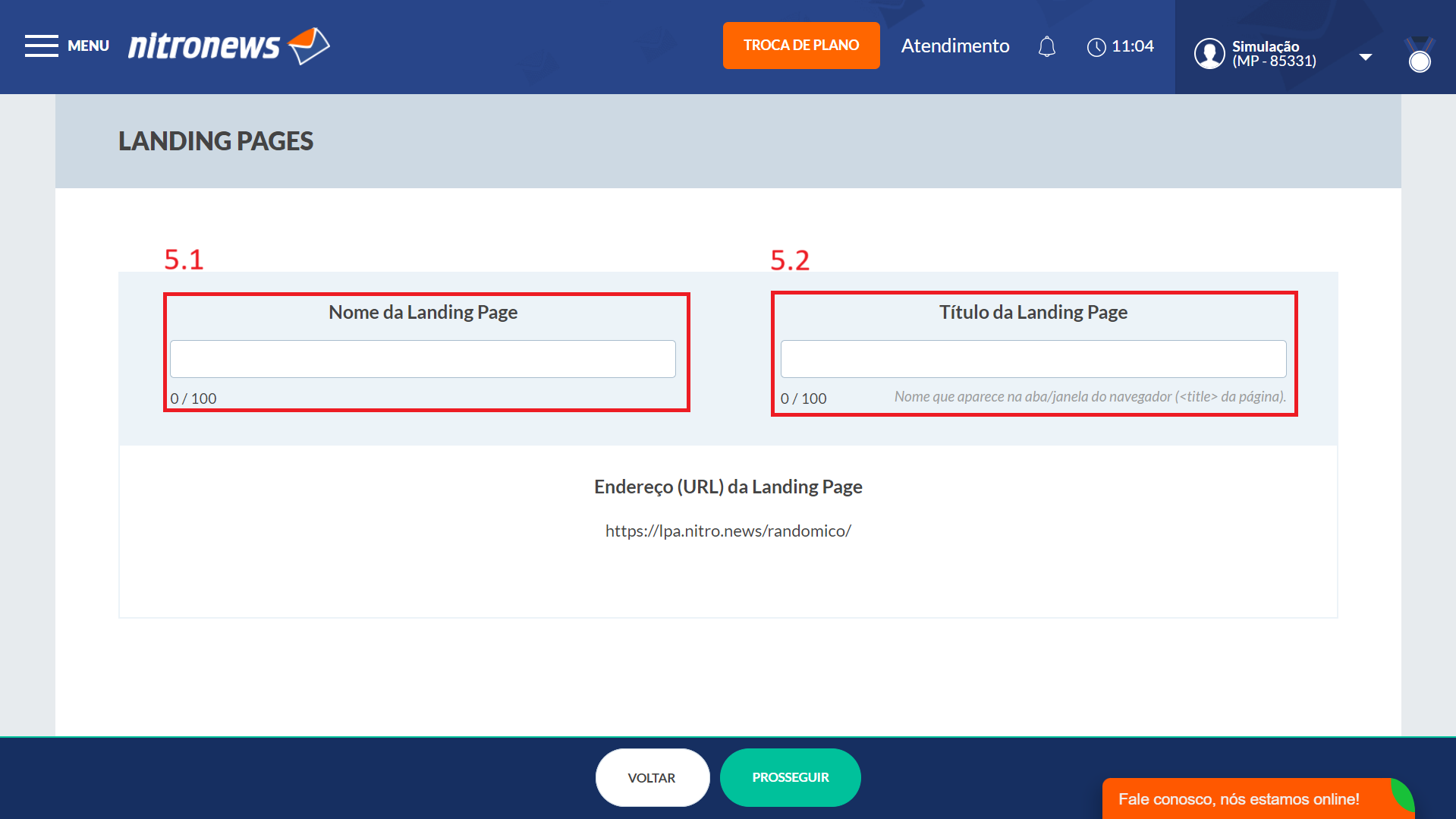The image size is (1456, 819).
Task: Click the nitronews logo
Action: tap(229, 46)
